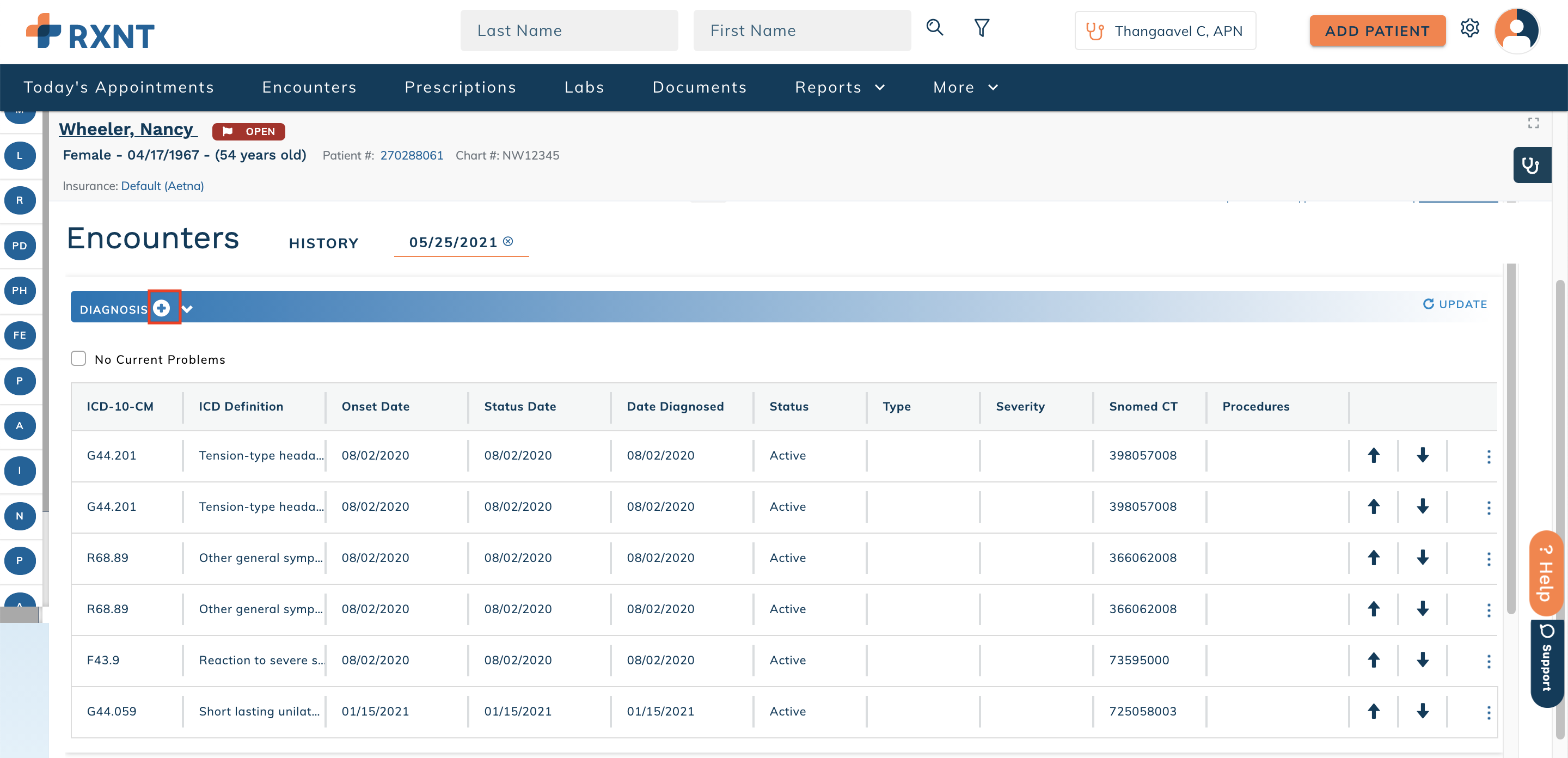Viewport: 1568px width, 758px height.
Task: Open the Encounters nav item
Action: tap(309, 87)
